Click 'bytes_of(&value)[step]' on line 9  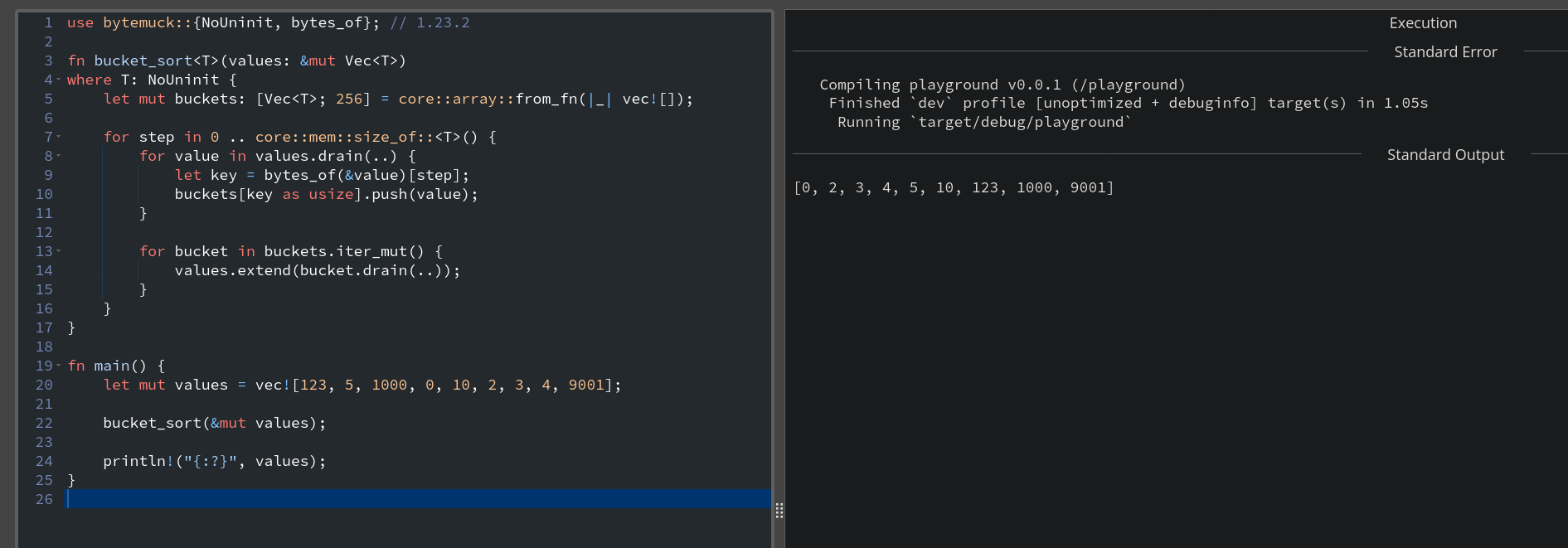click(362, 175)
